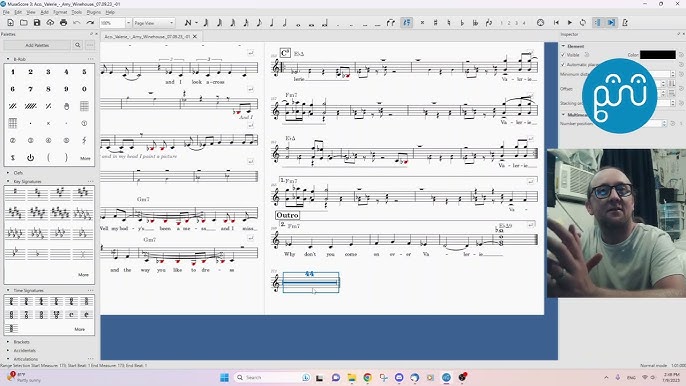Image resolution: width=686 pixels, height=386 pixels.
Task: Expand the Clefs palette
Action: point(18,173)
